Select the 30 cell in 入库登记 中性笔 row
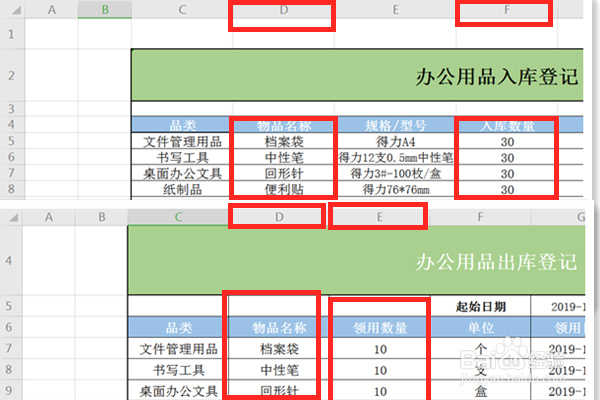 (x=507, y=157)
